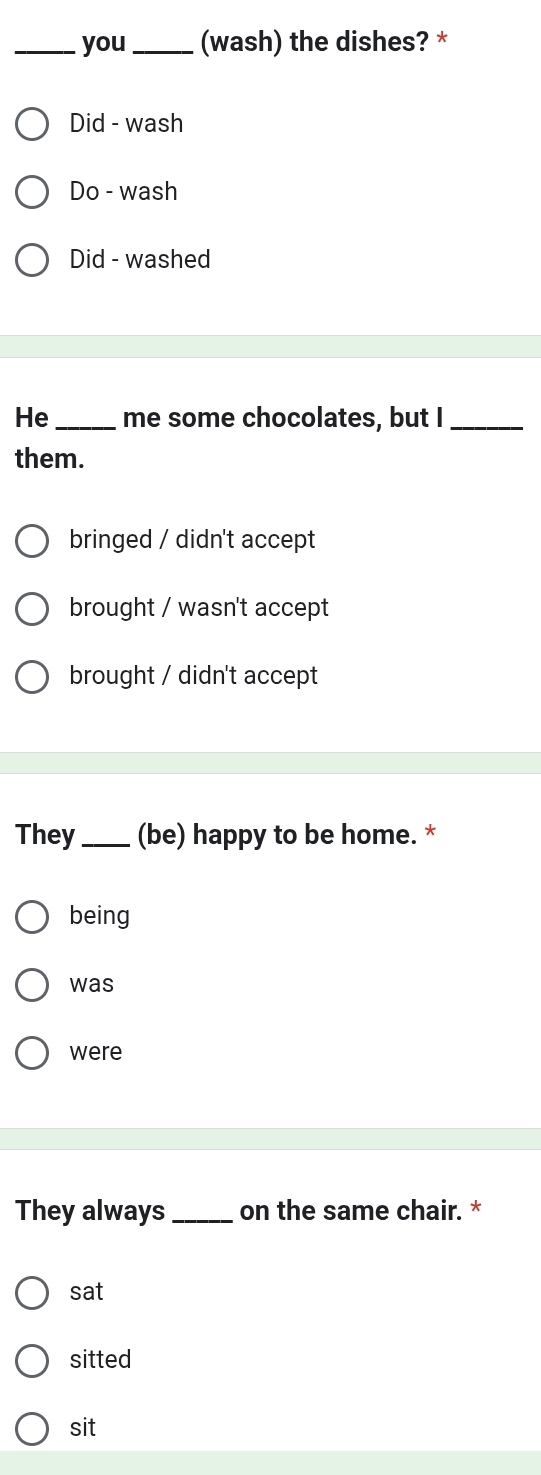
Task: Click green divider below "Did - washed" option
Action: click(270, 346)
